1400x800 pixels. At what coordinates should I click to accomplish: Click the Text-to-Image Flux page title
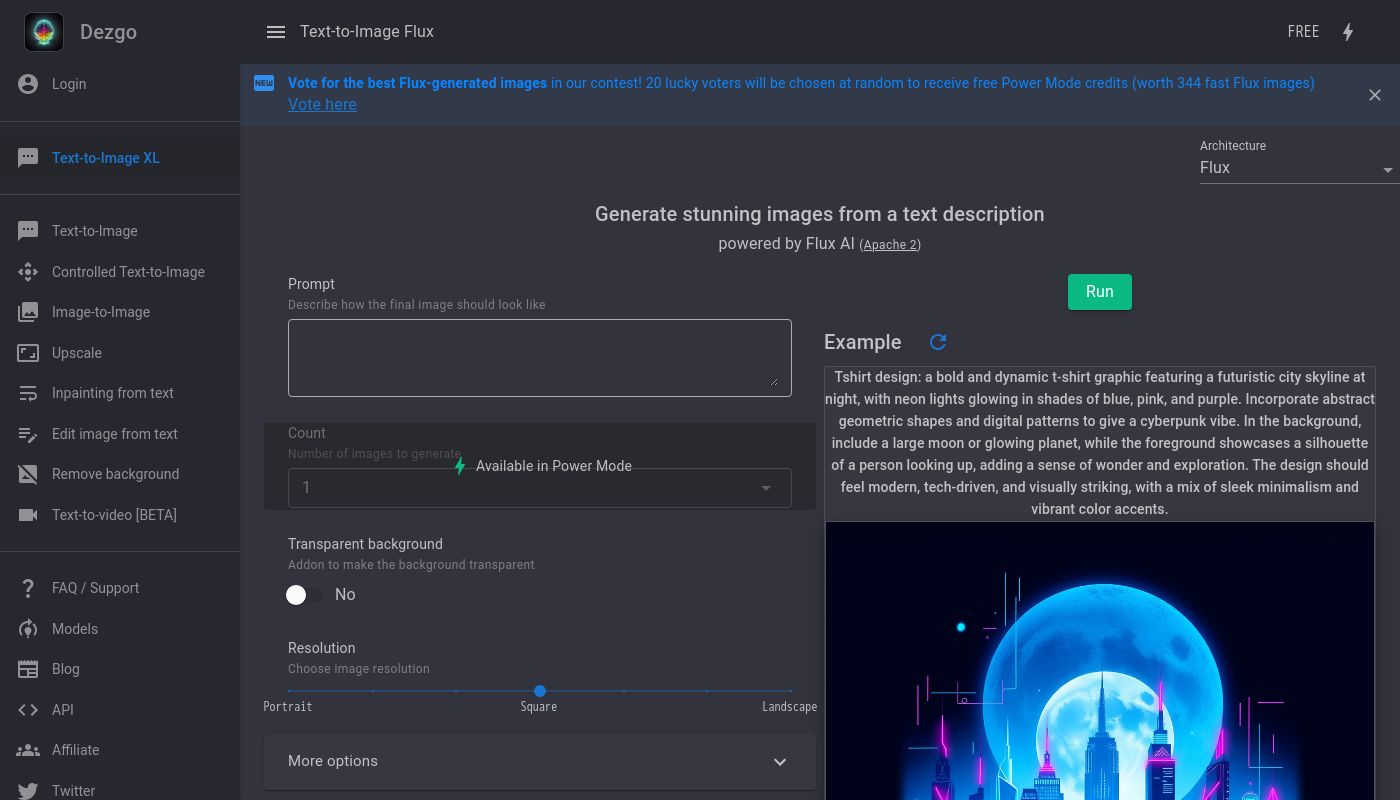[367, 32]
